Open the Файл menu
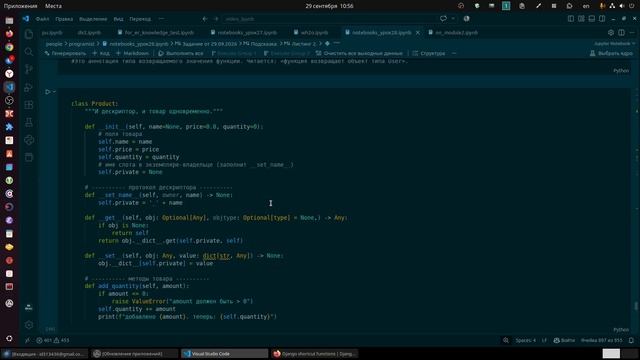The image size is (640, 360). (x=42, y=19)
